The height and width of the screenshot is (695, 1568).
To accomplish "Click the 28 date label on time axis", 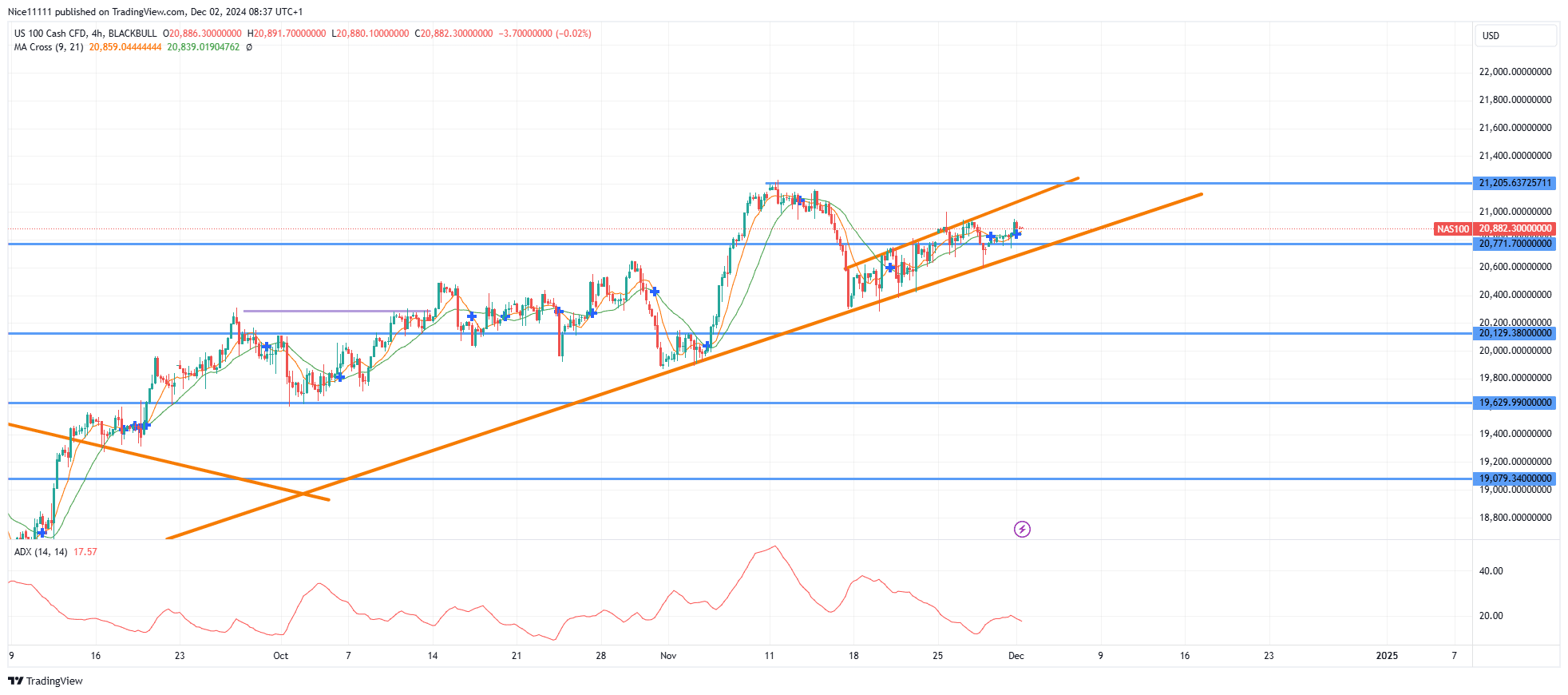I will click(x=600, y=656).
